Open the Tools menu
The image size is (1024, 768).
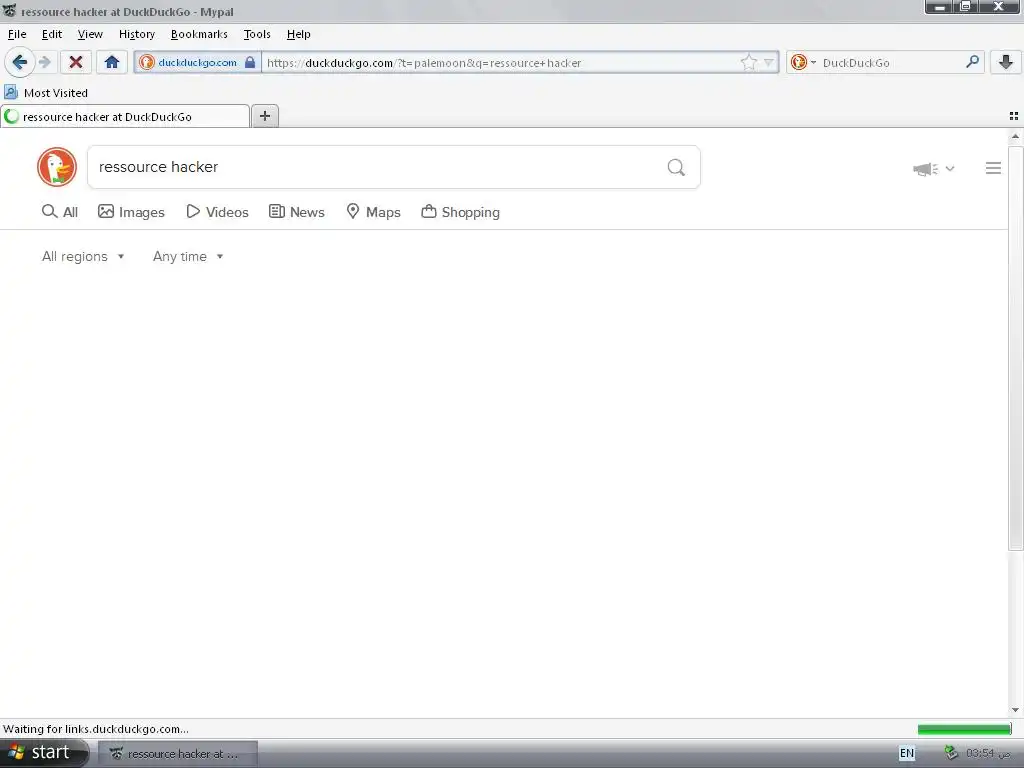[257, 34]
